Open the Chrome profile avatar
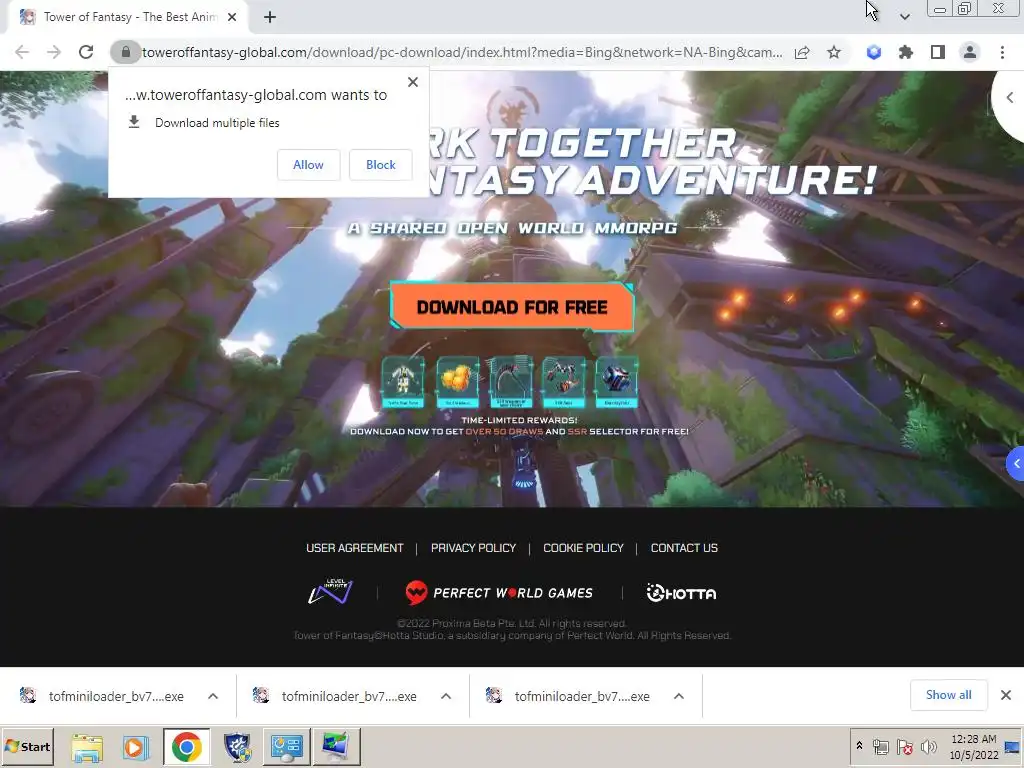This screenshot has height=768, width=1024. [970, 52]
